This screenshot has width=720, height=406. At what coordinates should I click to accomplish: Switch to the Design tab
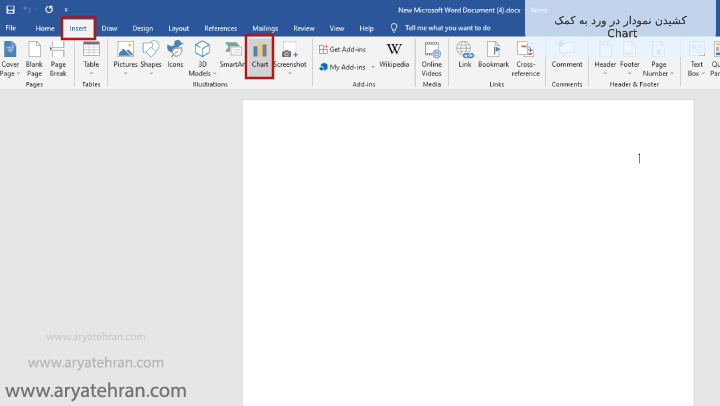143,28
